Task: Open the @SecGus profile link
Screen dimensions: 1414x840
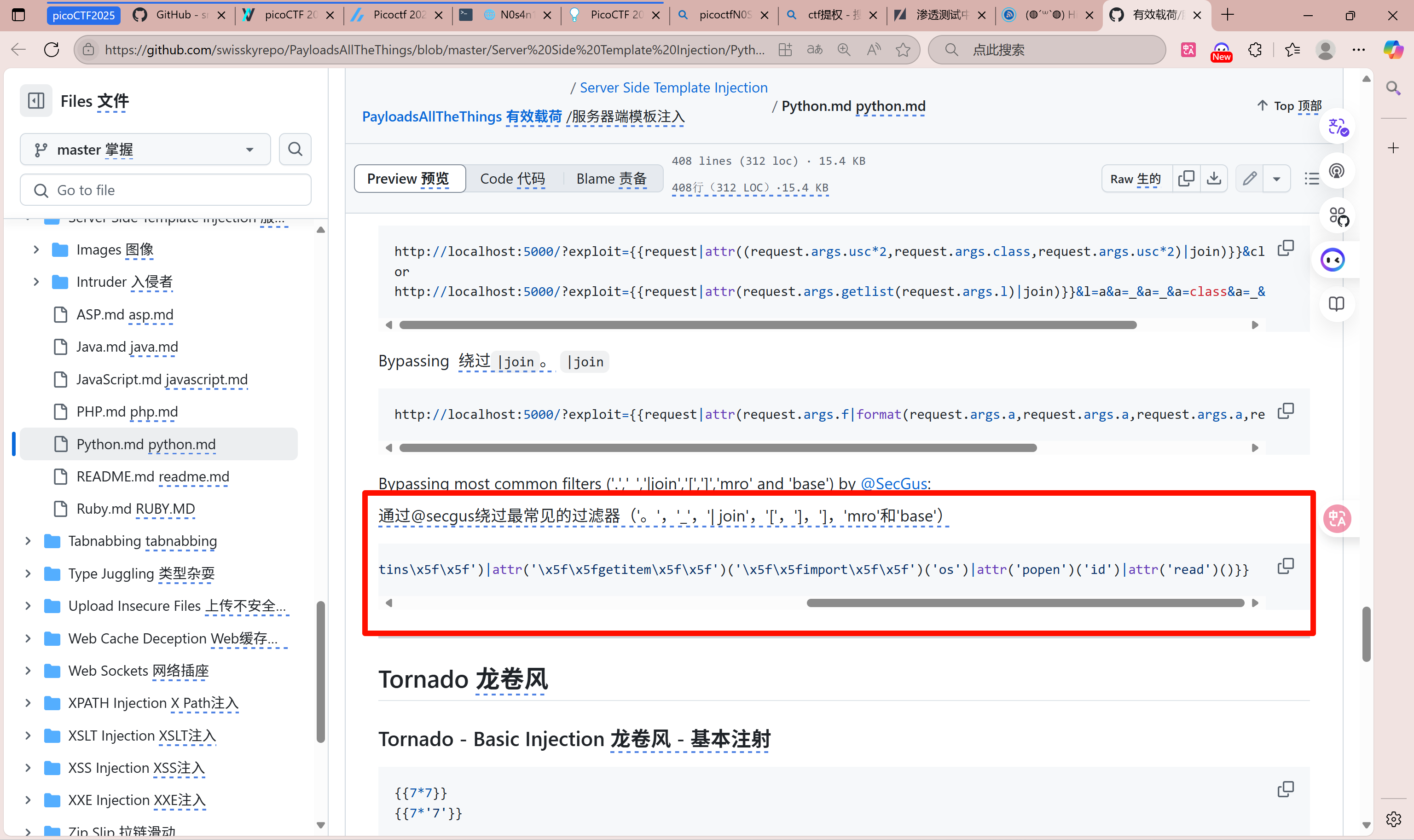Action: coord(894,483)
